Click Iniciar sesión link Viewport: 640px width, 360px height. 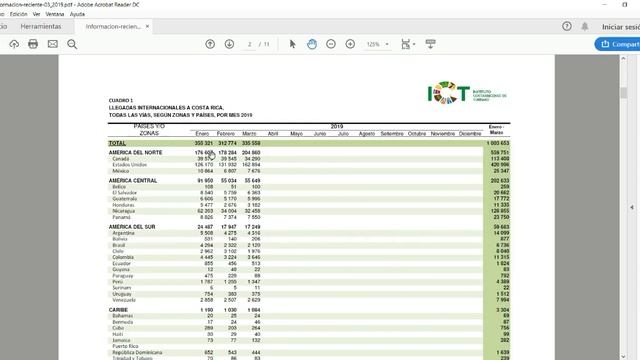coord(621,27)
